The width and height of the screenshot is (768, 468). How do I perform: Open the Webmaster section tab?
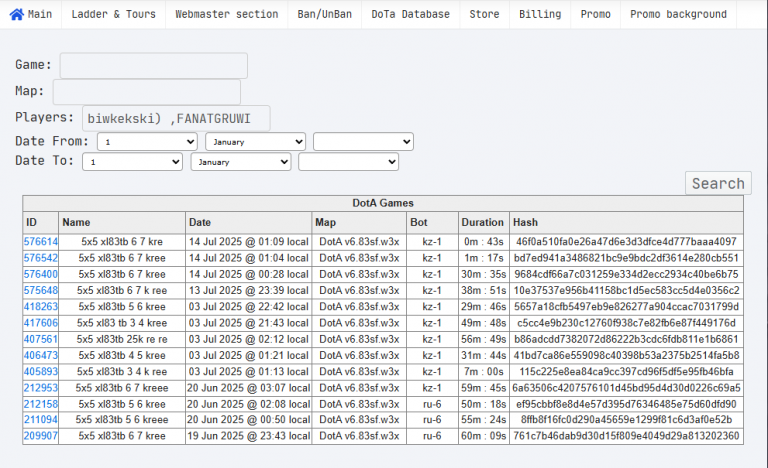pyautogui.click(x=227, y=14)
